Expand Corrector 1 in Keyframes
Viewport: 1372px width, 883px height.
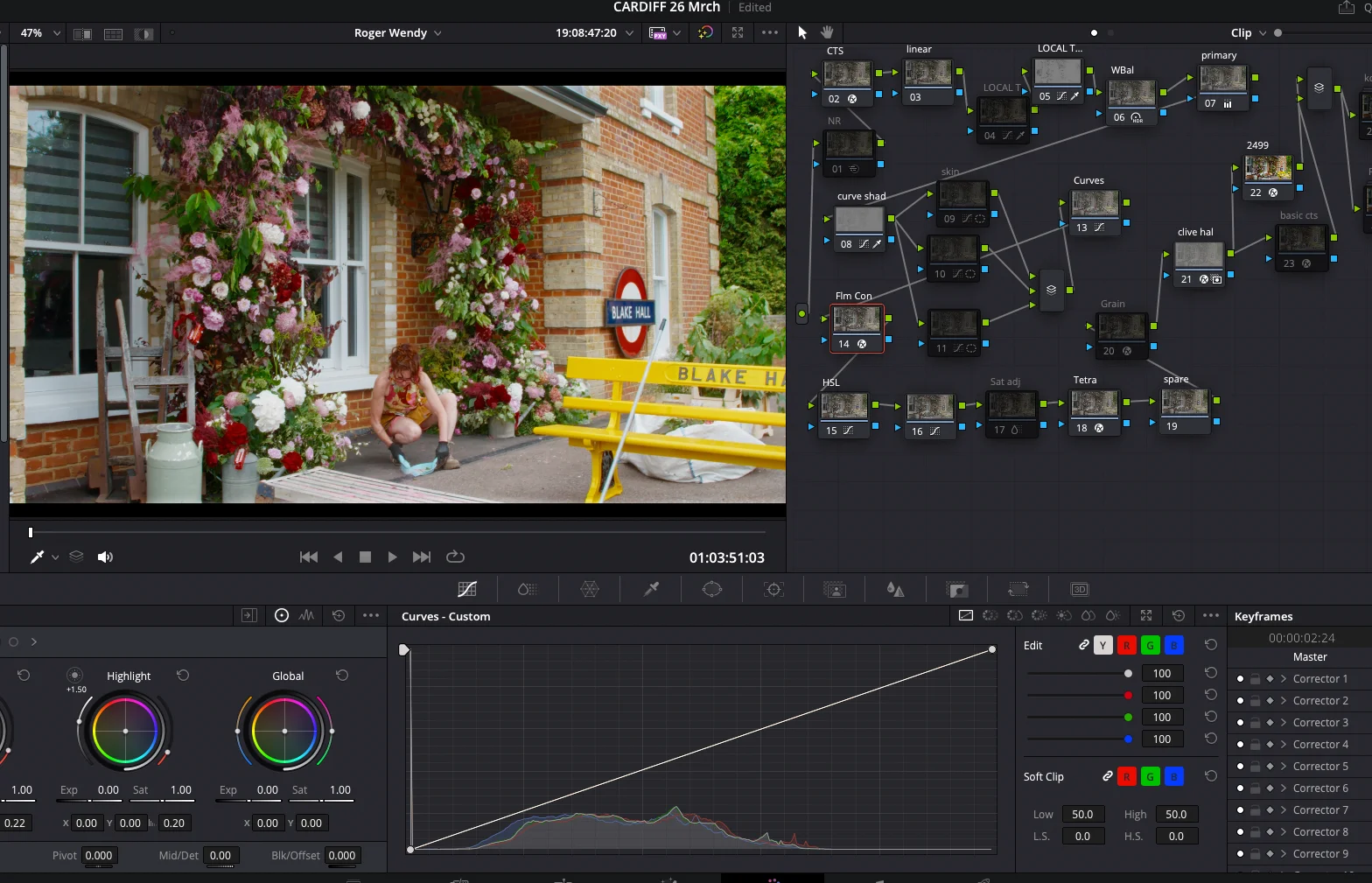(1284, 679)
